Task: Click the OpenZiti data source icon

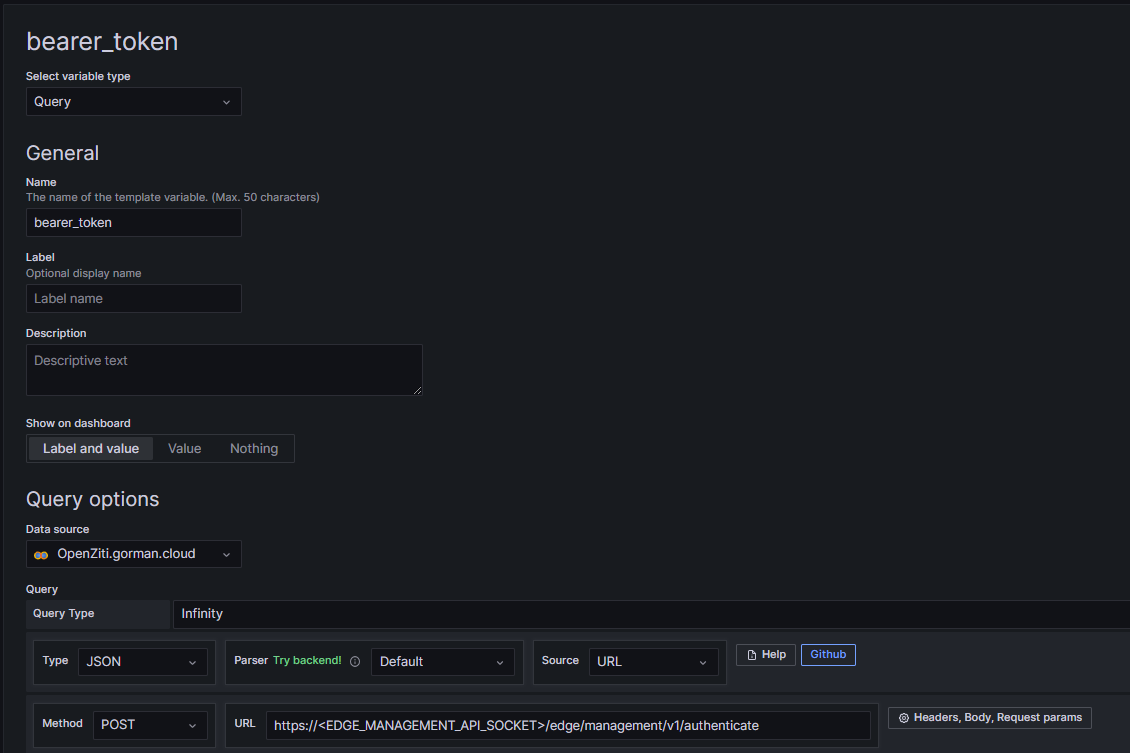Action: coord(41,554)
